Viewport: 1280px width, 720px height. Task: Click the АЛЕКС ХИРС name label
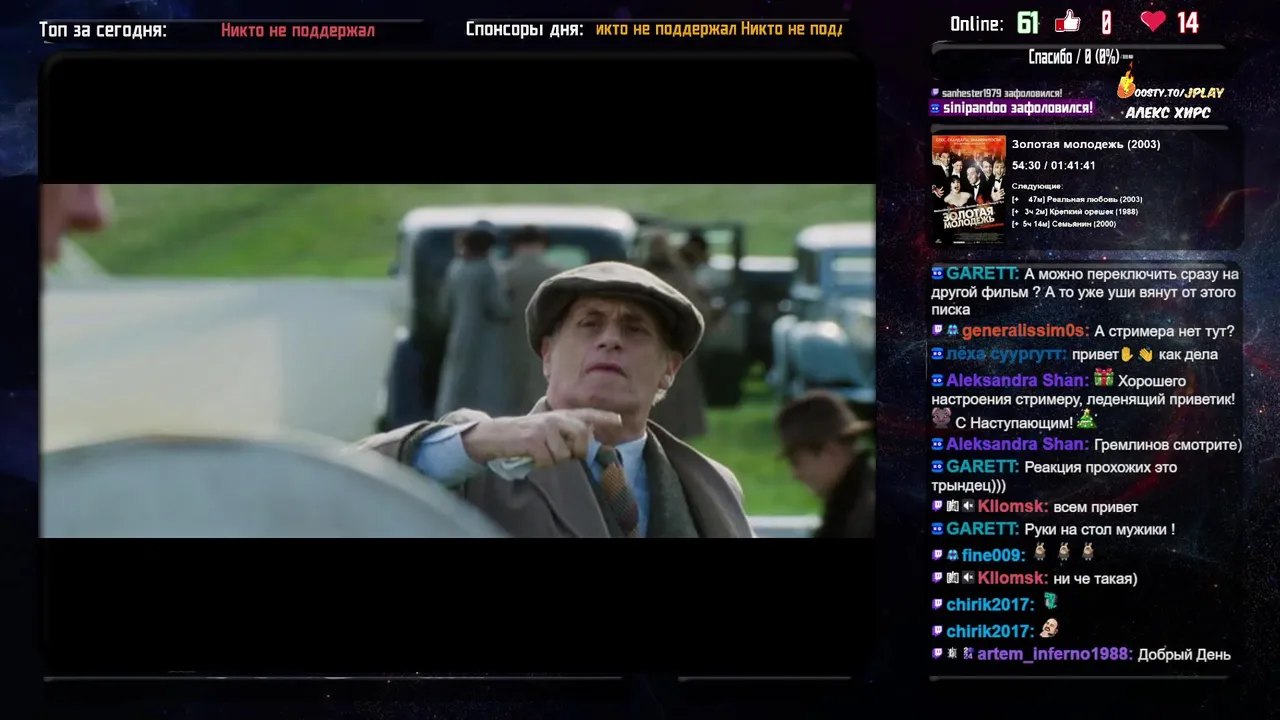tap(1168, 113)
